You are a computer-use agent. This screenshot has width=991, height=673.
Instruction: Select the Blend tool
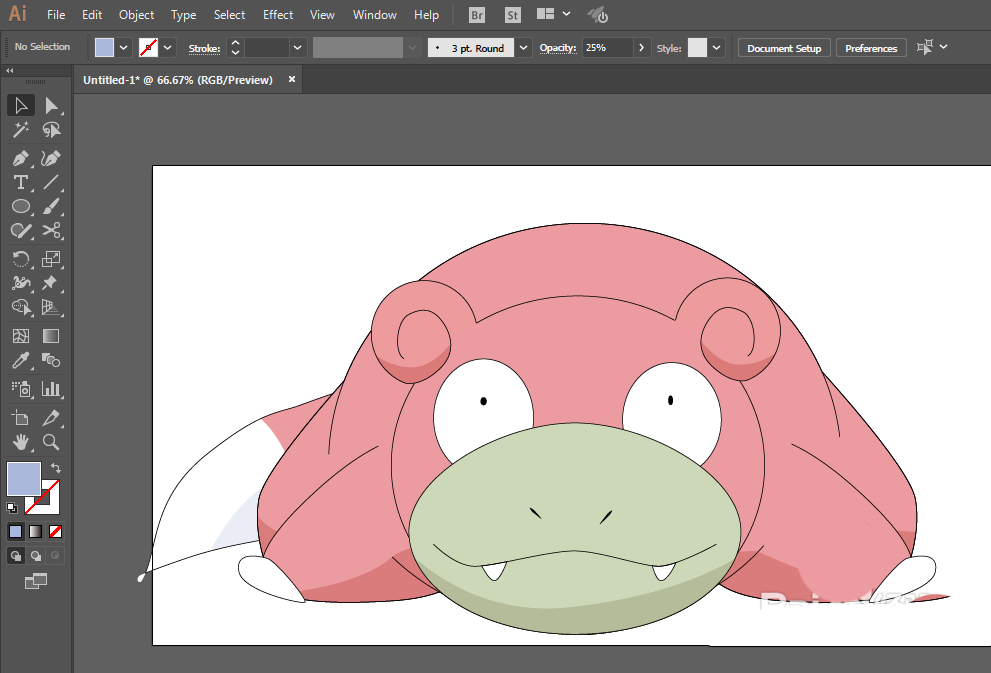coord(51,360)
